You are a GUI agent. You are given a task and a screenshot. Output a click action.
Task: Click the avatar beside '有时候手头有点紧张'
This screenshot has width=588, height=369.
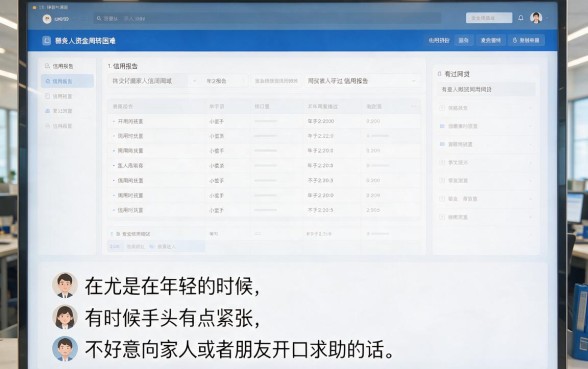[65, 317]
